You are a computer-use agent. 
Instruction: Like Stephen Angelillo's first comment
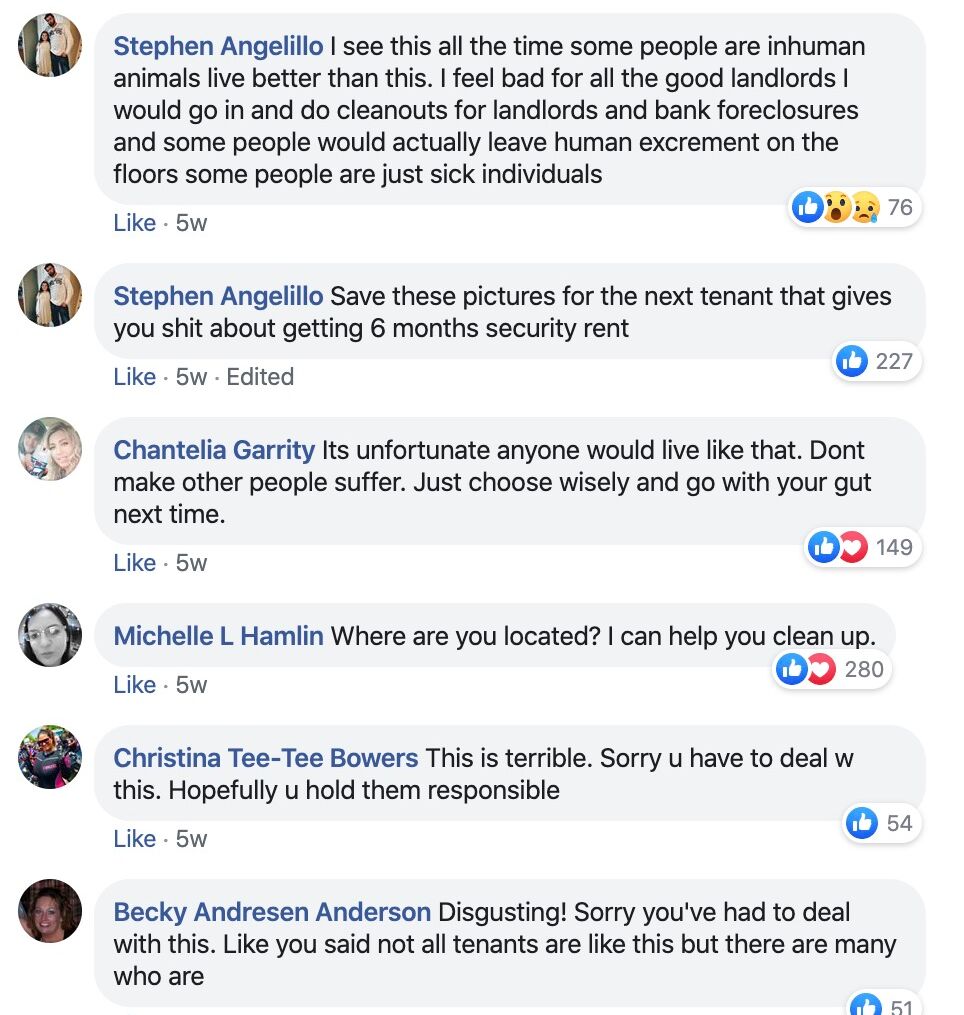tap(135, 223)
